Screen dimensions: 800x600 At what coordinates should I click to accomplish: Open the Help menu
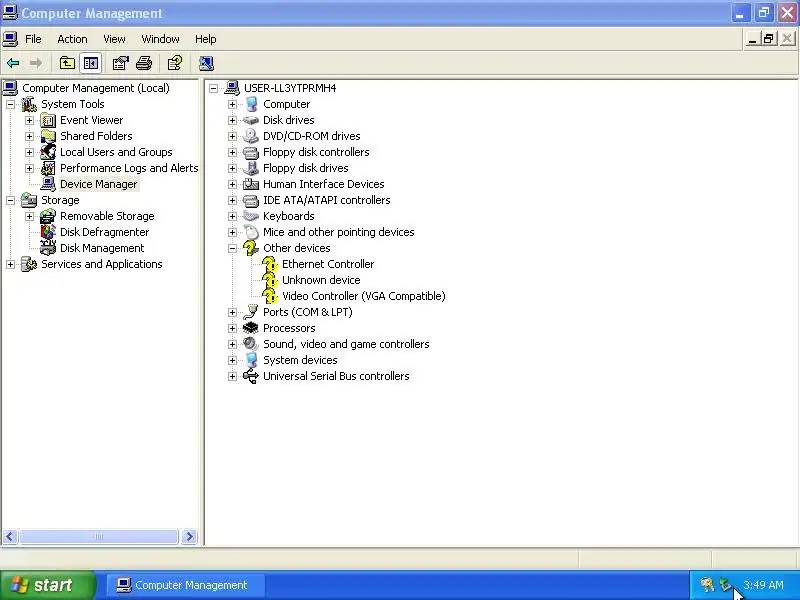pyautogui.click(x=206, y=39)
